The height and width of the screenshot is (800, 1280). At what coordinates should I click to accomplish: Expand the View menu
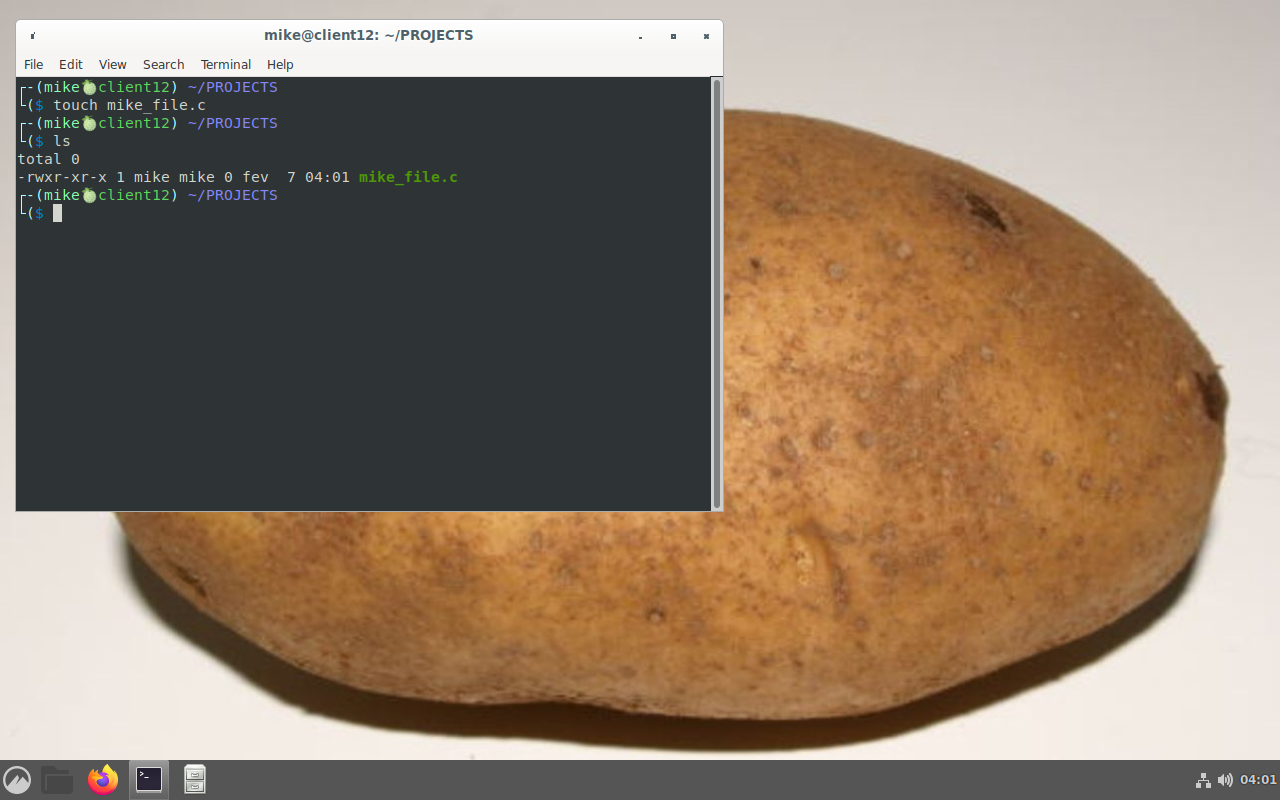[x=112, y=64]
